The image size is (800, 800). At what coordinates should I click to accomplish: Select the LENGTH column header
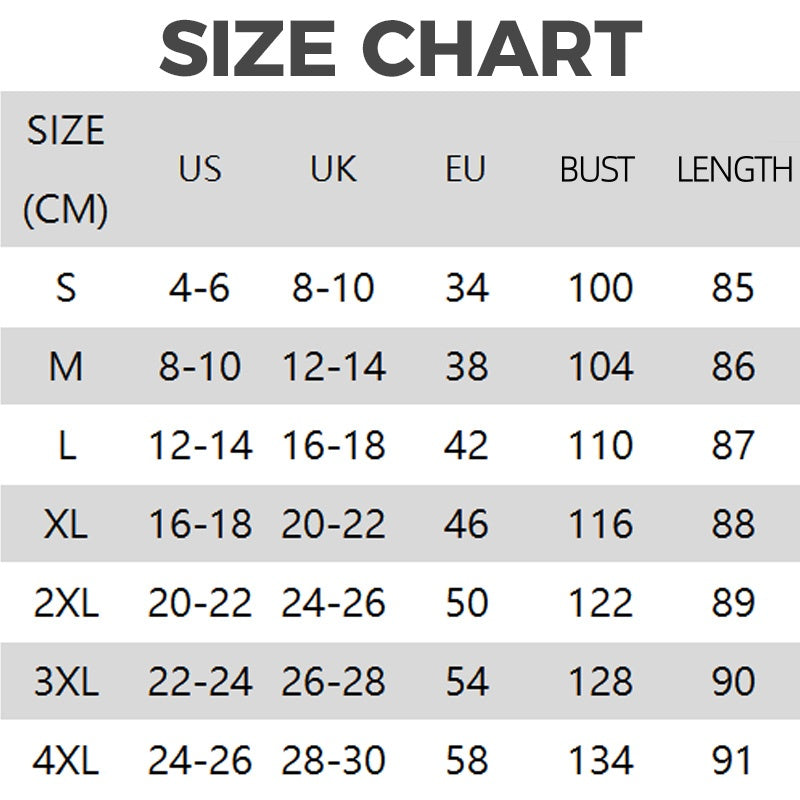point(735,169)
